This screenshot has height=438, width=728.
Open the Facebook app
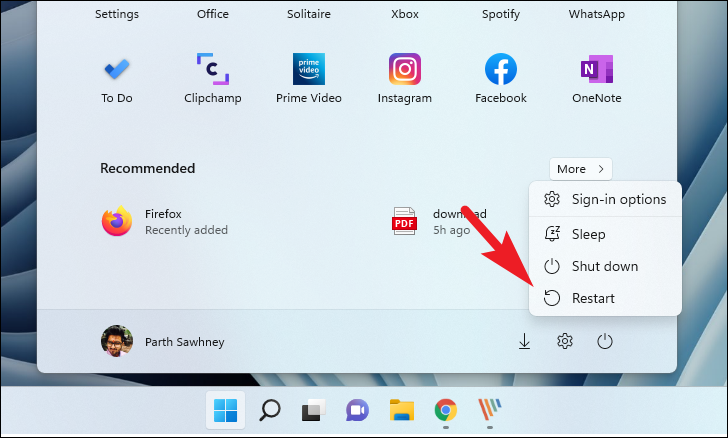pyautogui.click(x=500, y=78)
